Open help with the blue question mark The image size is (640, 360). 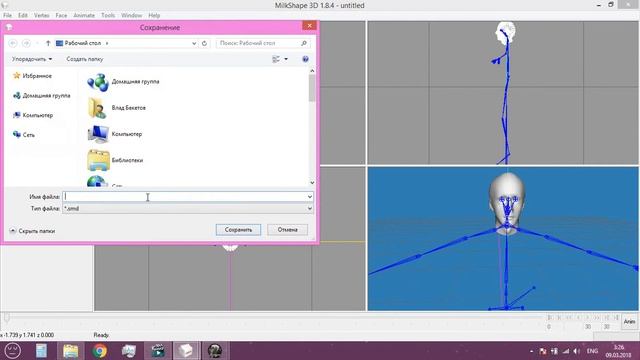pyautogui.click(x=305, y=59)
